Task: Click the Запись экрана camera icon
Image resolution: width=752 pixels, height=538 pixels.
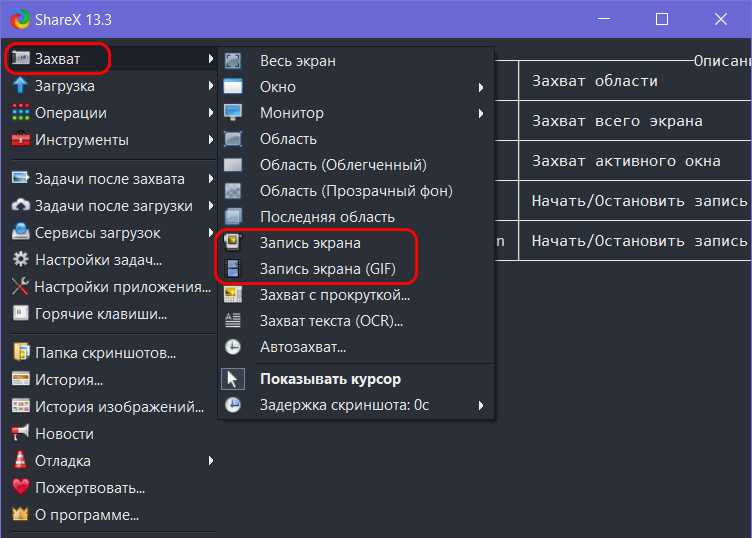Action: click(x=233, y=243)
